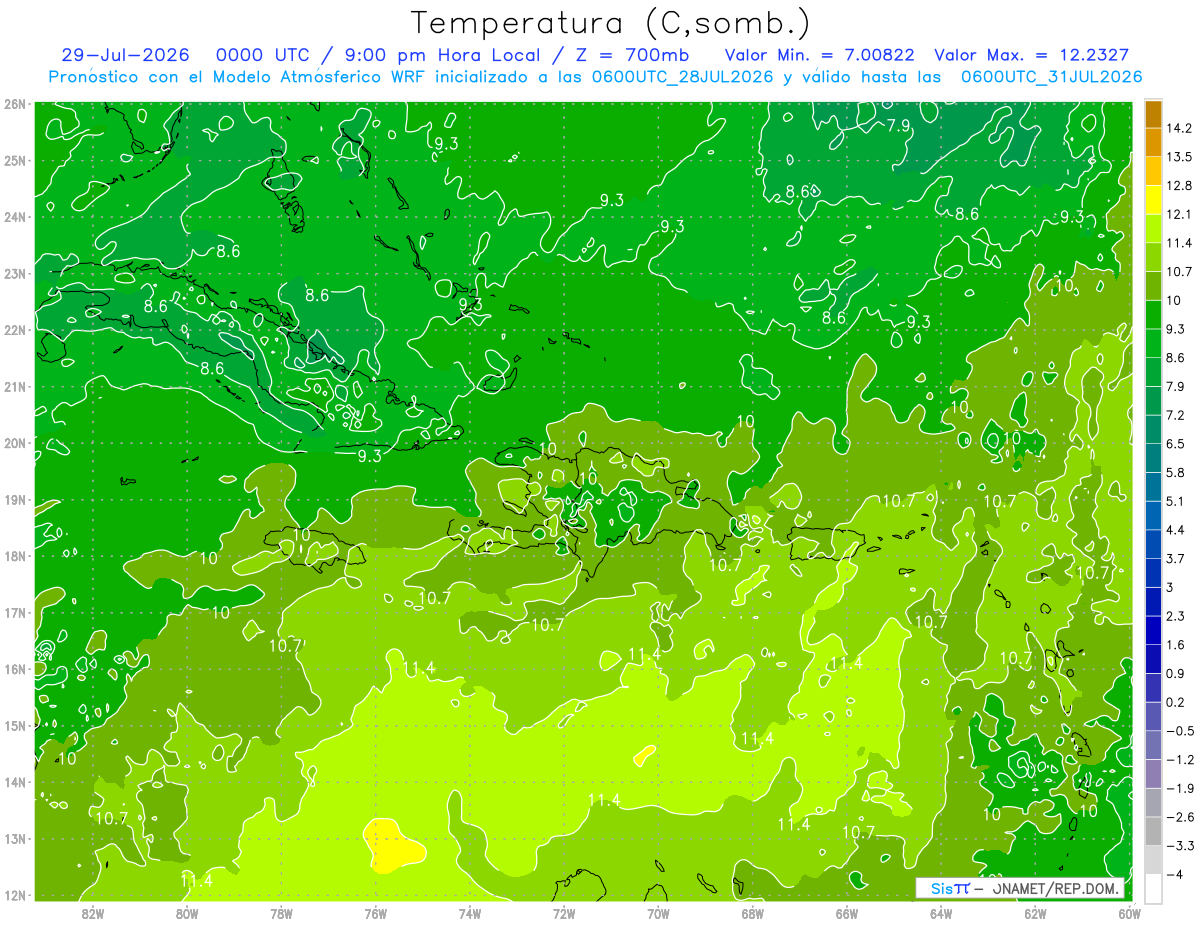This screenshot has width=1200, height=927.
Task: Click the "74W" longitude axis label
Action: tap(470, 913)
